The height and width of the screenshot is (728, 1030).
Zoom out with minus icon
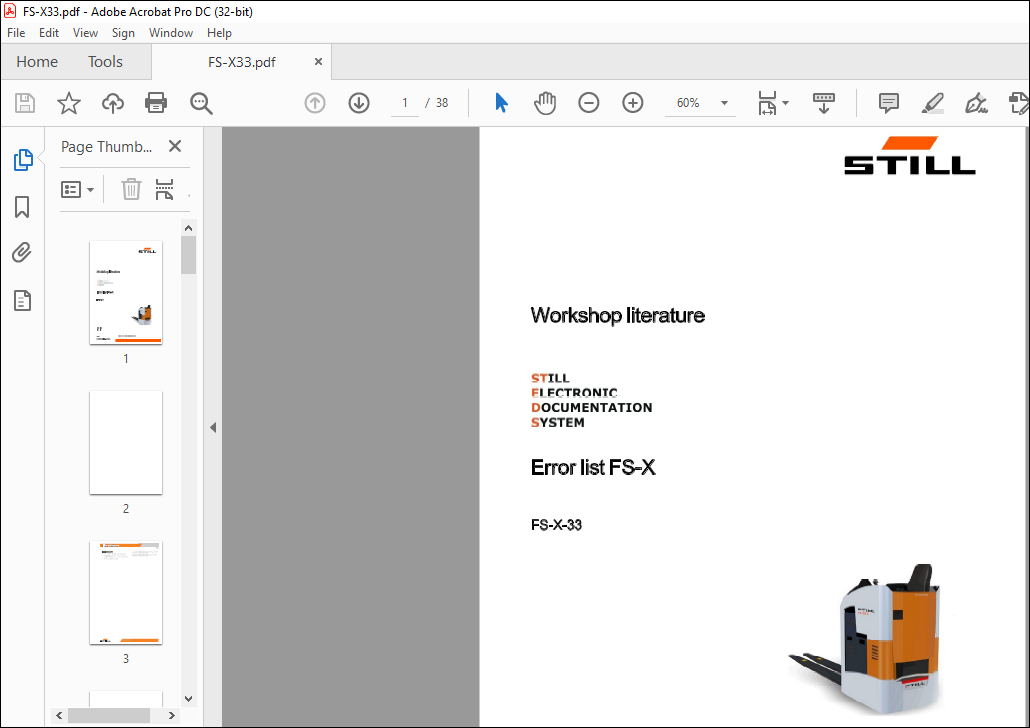589,103
